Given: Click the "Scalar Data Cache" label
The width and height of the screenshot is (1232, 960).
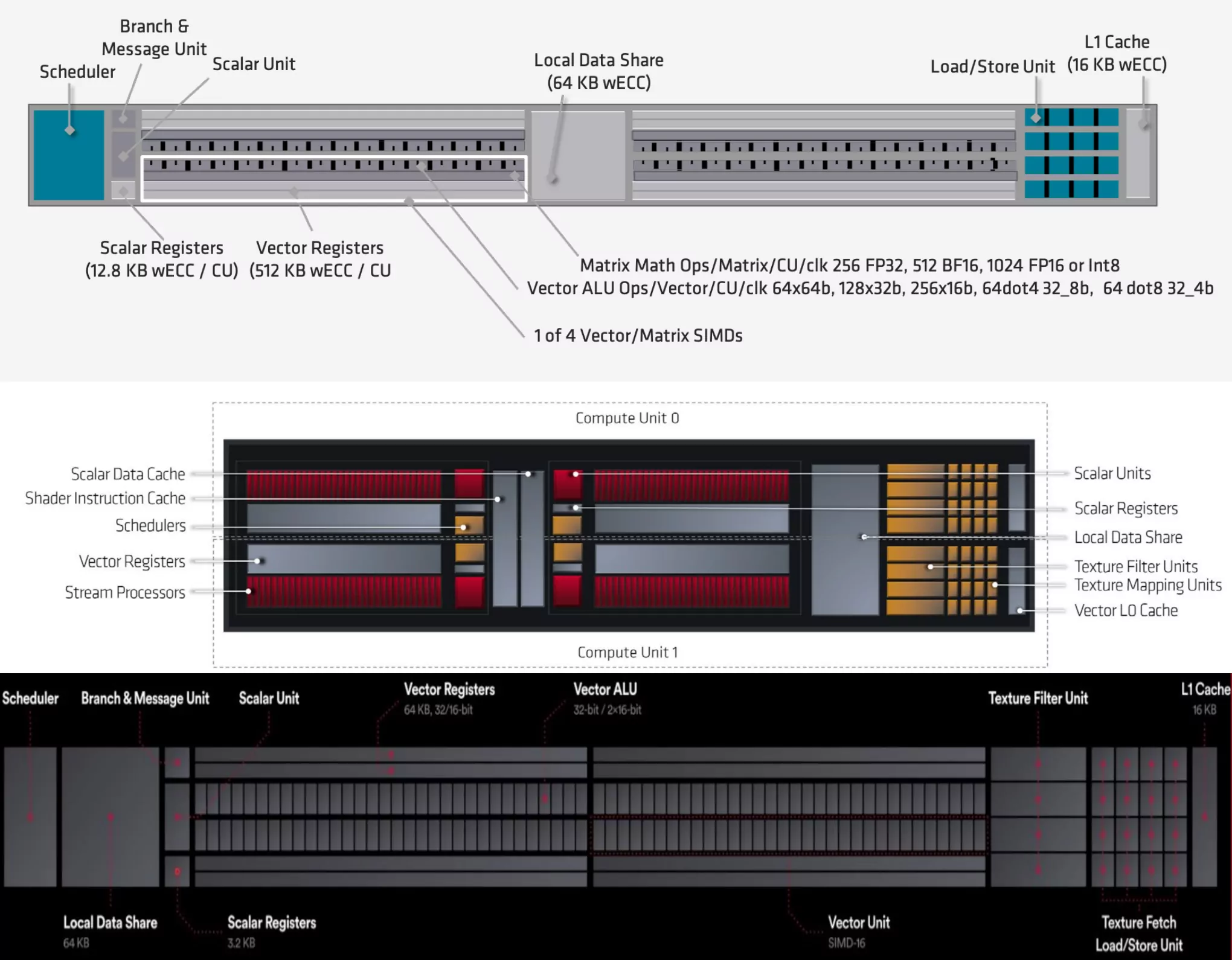Looking at the screenshot, I should click(128, 474).
